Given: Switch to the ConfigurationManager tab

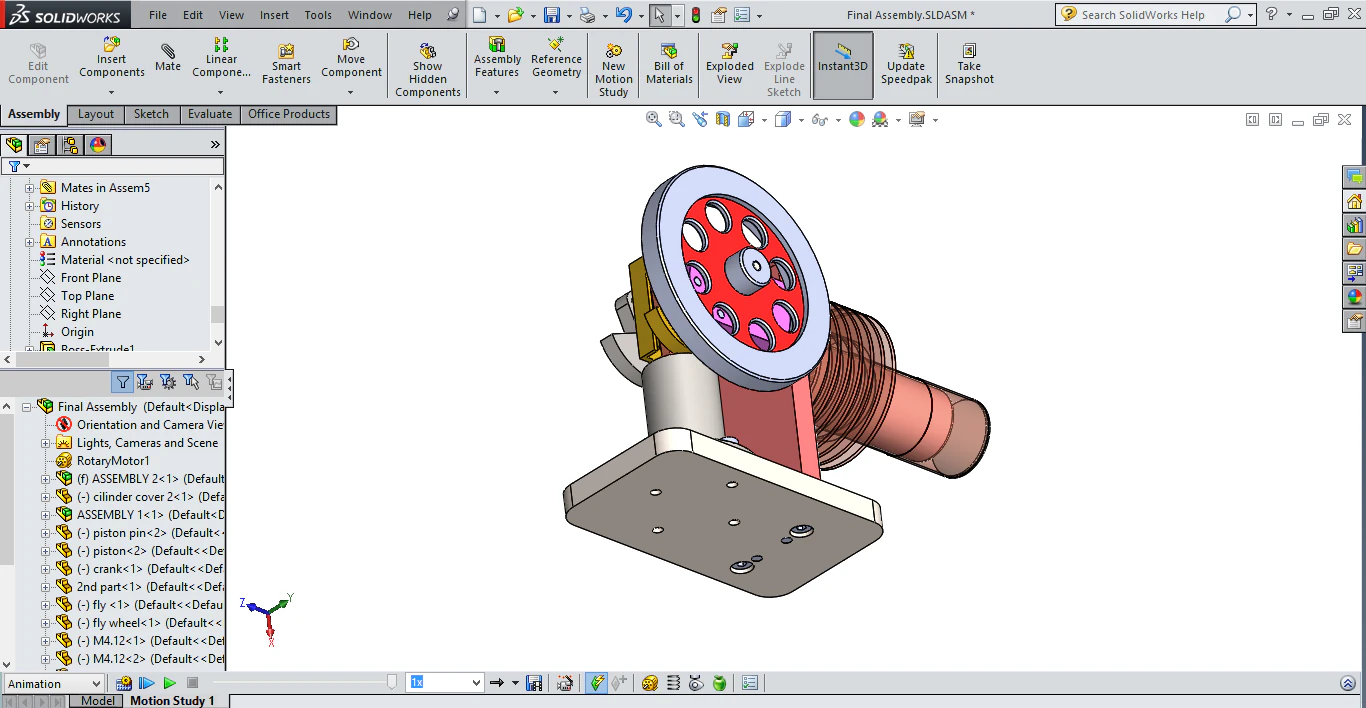Looking at the screenshot, I should 70,144.
